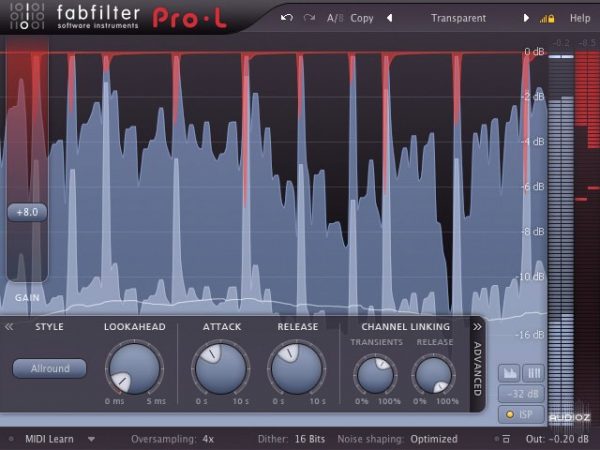
Task: Click the small resize icon beside Out
Action: tap(506, 439)
